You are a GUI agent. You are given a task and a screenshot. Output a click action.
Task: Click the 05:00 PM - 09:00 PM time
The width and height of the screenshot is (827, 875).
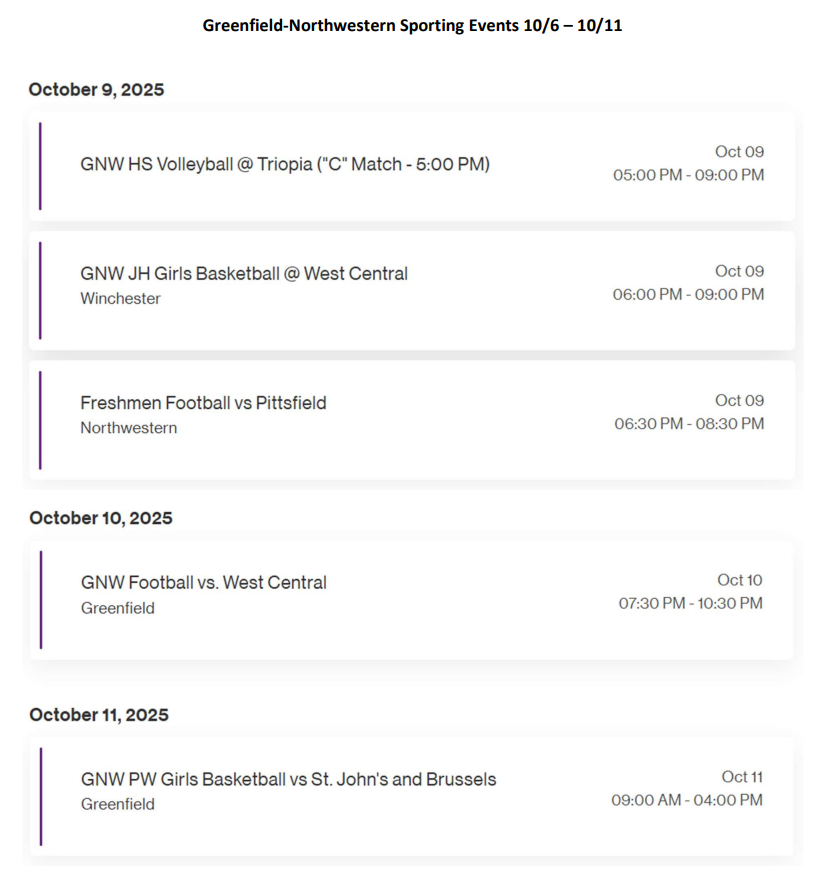688,175
